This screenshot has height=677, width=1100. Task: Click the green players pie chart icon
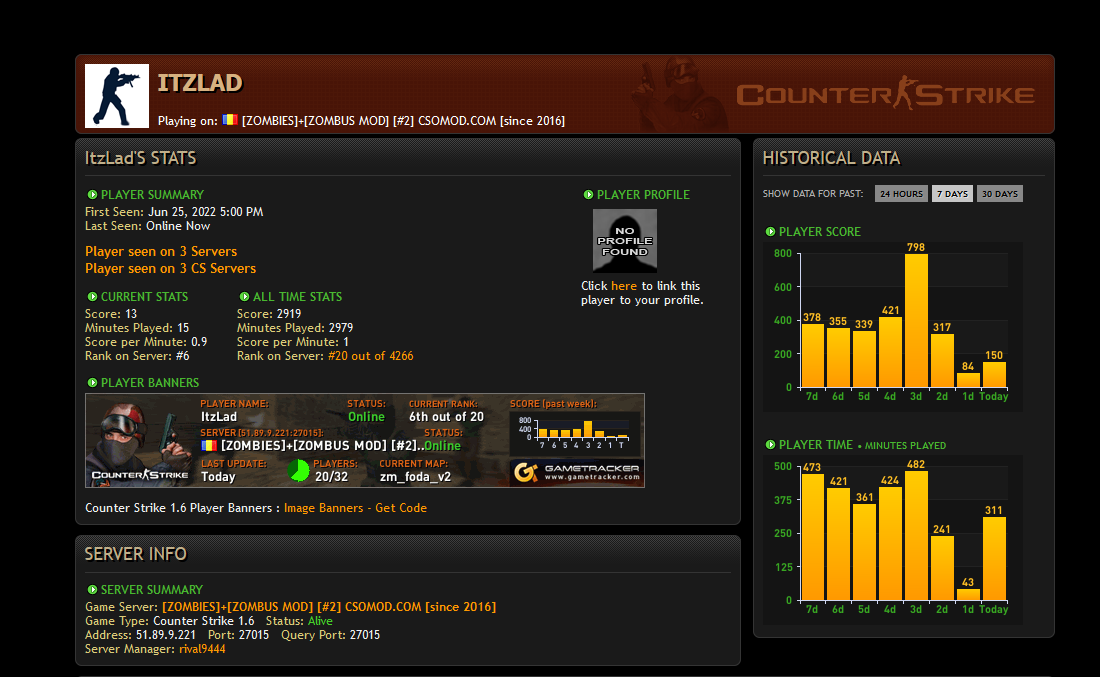299,470
